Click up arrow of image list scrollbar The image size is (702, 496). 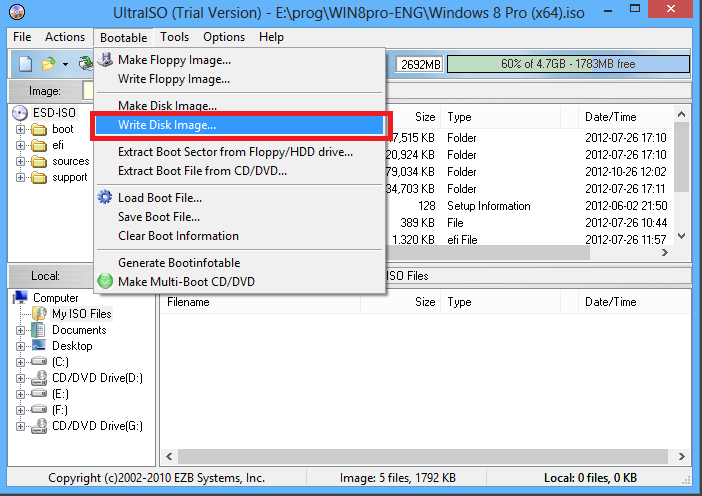click(681, 115)
